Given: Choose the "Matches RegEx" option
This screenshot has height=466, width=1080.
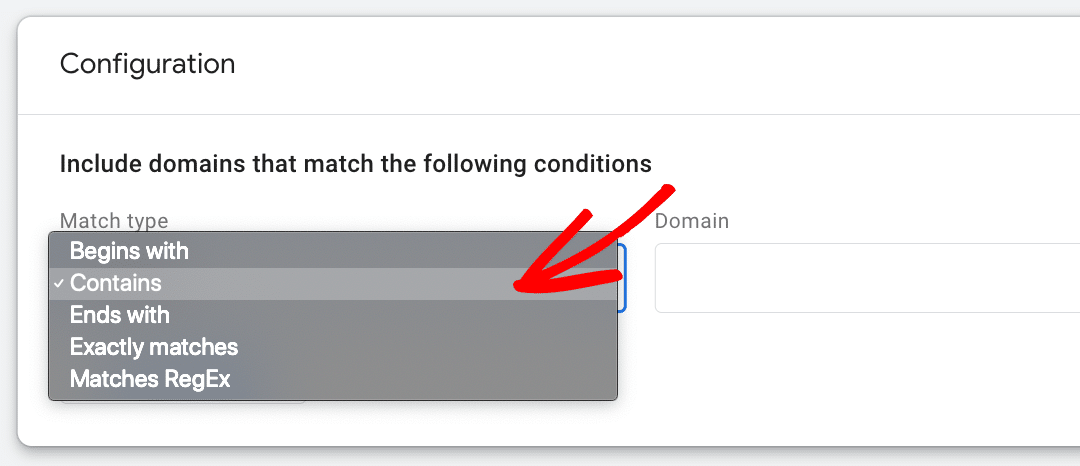Looking at the screenshot, I should 149,379.
